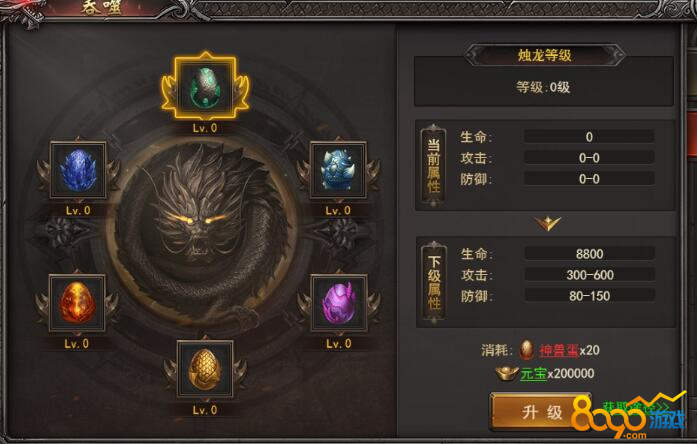Click the 升级 upgrade button
The width and height of the screenshot is (697, 444).
click(x=541, y=412)
